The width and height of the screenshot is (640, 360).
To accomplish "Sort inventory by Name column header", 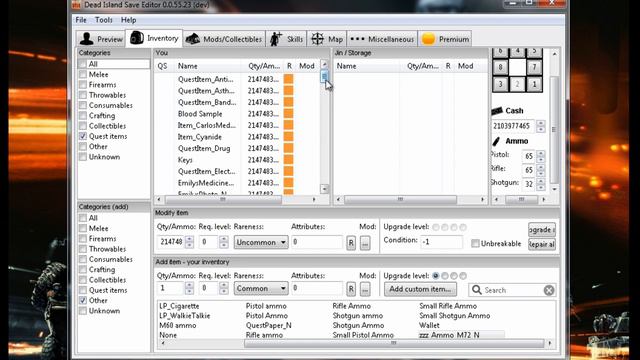I will [187, 66].
